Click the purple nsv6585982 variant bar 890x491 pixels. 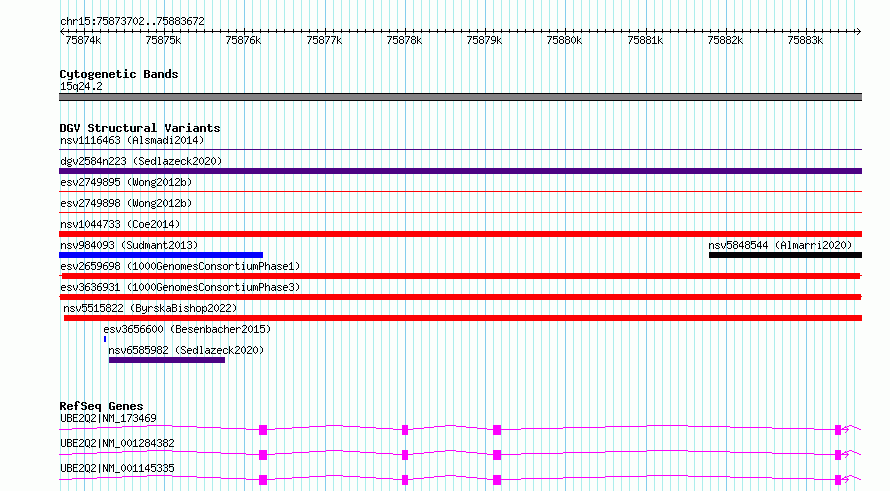(167, 360)
